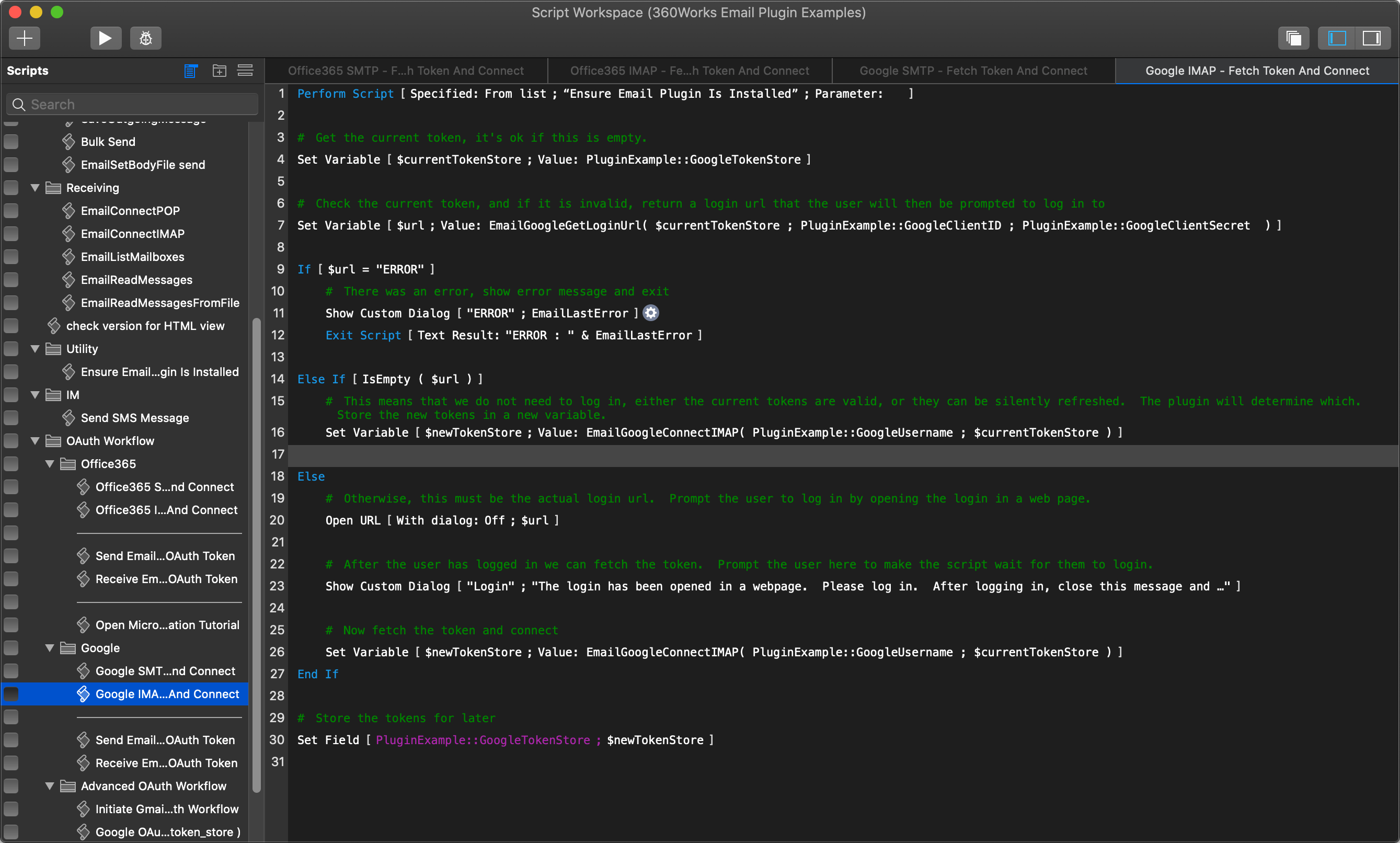Screen dimensions: 1400x843
Task: Click the folder icon beside OAuth Workflow
Action: (53, 441)
